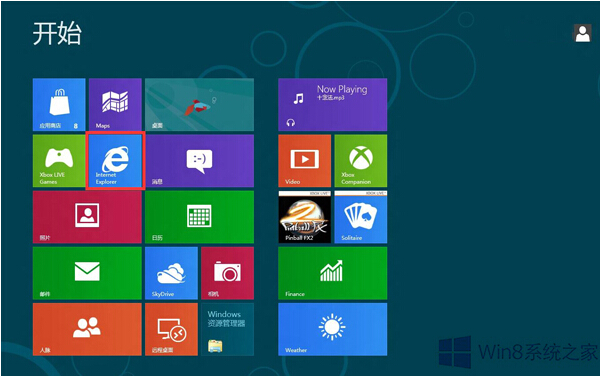The height and width of the screenshot is (378, 600).
Task: Open Windows Explorer tile
Action: click(x=227, y=329)
